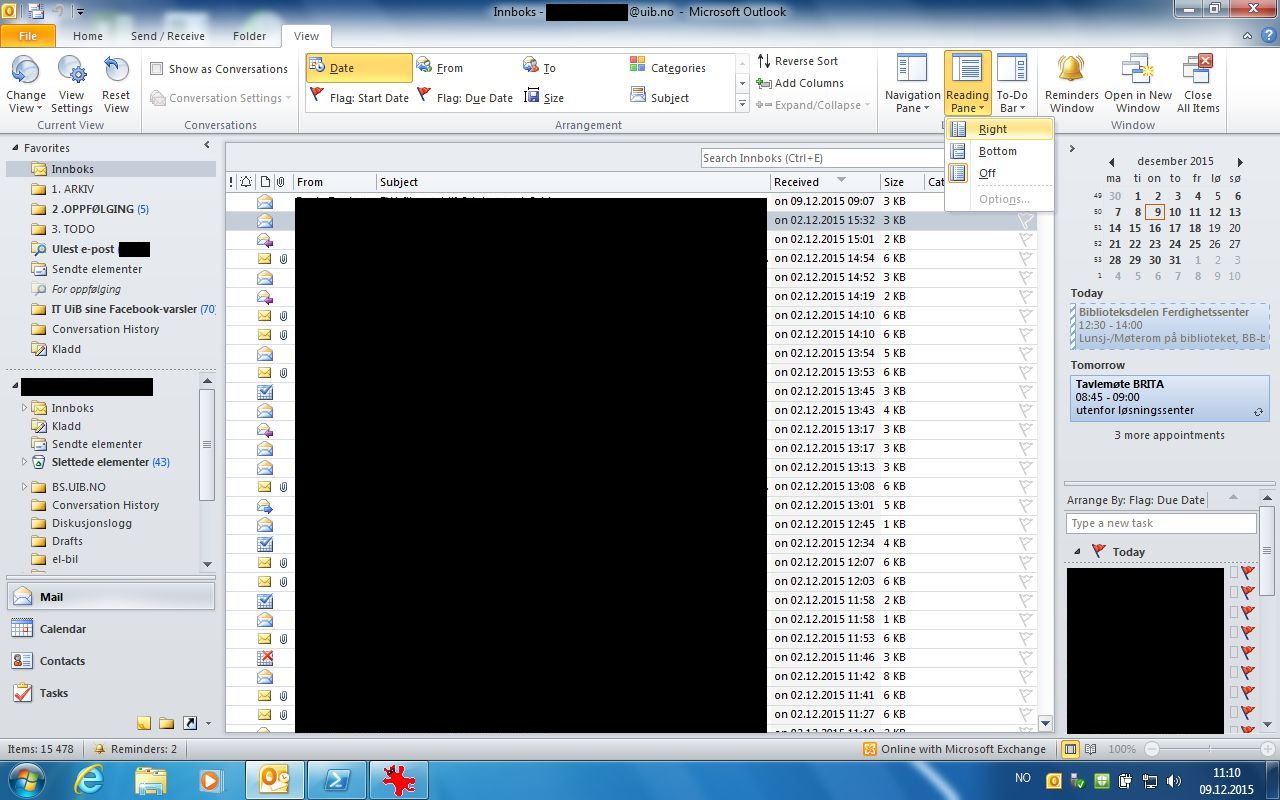Turn the reading pane Off

tap(987, 173)
